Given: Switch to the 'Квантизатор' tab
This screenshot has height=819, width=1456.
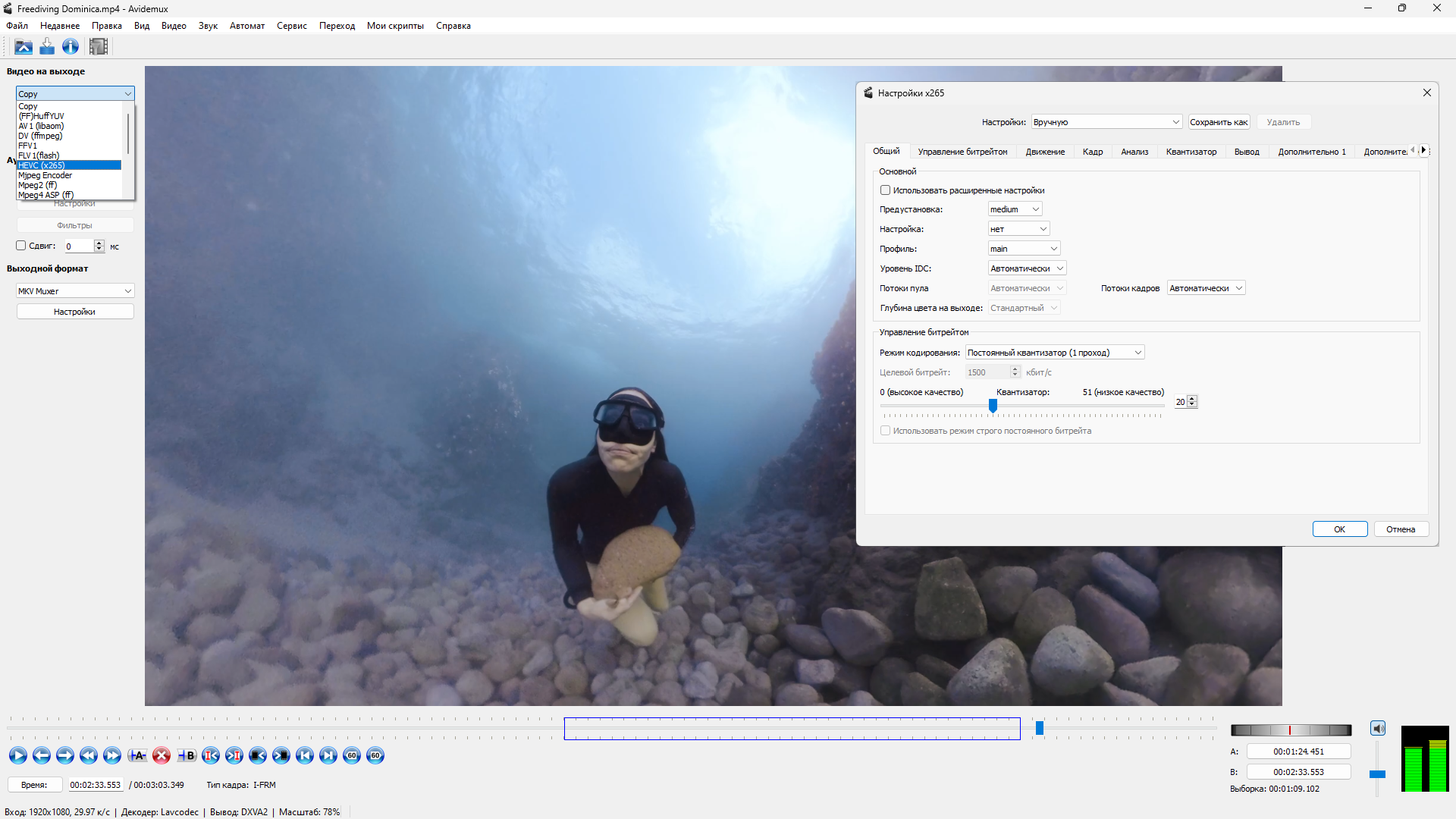Looking at the screenshot, I should click(1191, 152).
